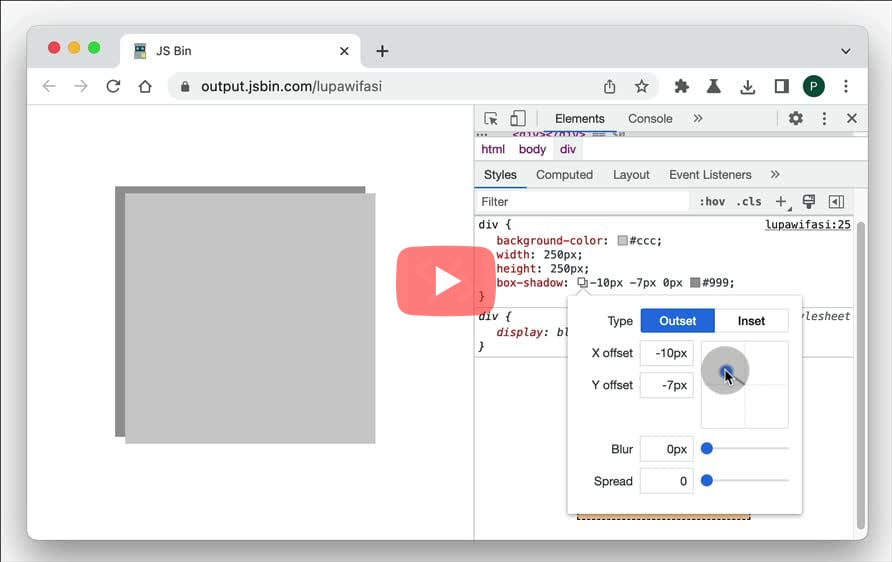Click the X offset field
The width and height of the screenshot is (892, 562).
(667, 353)
